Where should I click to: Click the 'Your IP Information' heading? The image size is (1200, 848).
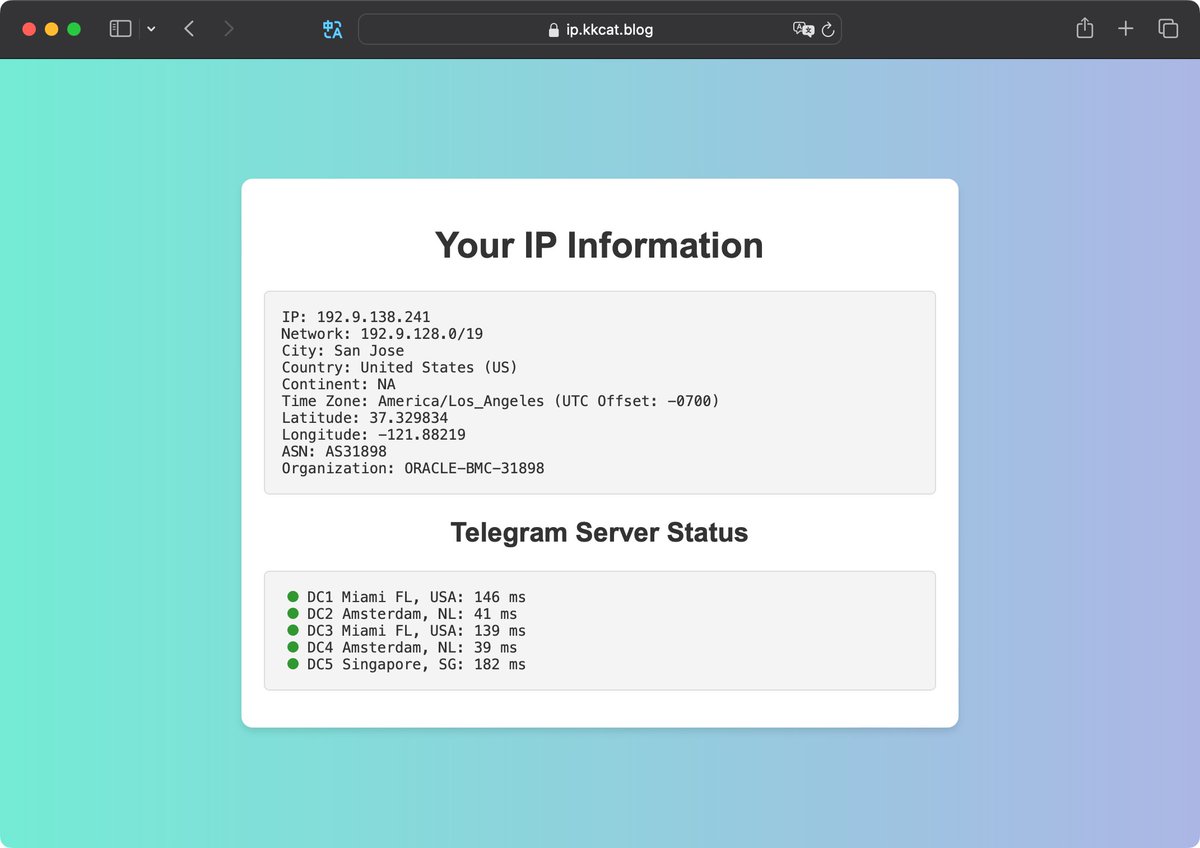599,245
